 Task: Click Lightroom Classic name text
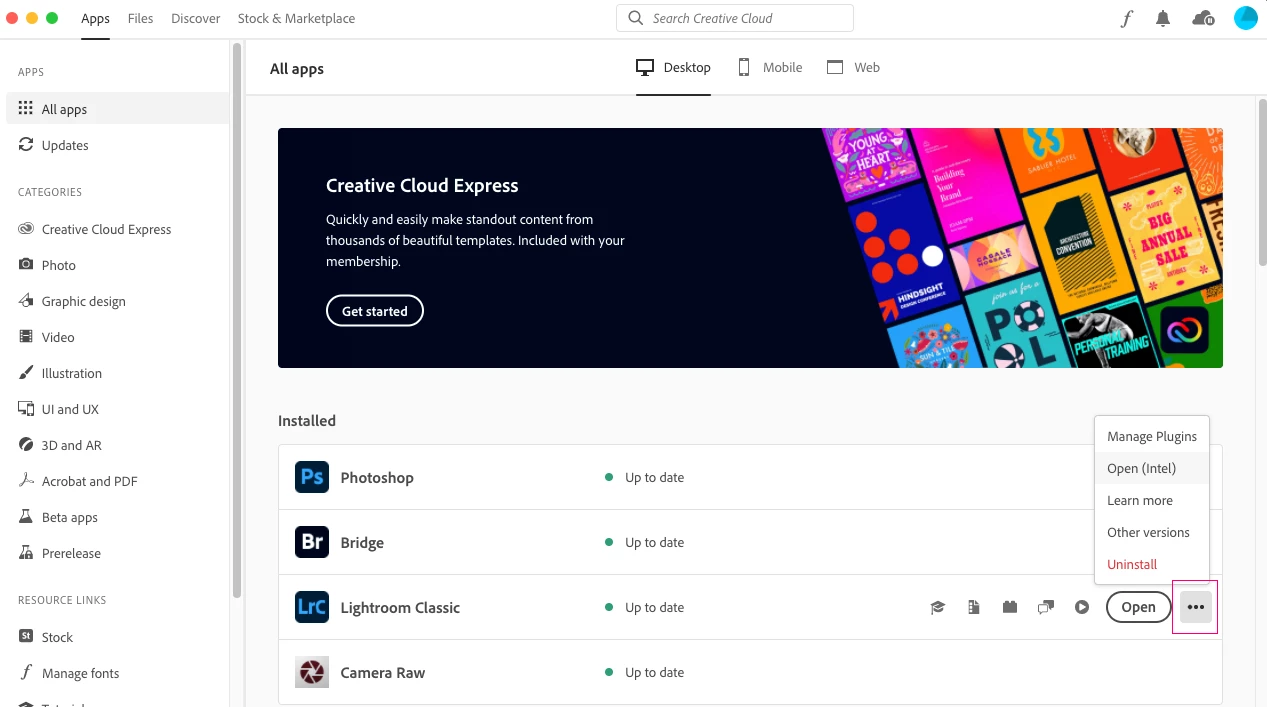point(400,607)
